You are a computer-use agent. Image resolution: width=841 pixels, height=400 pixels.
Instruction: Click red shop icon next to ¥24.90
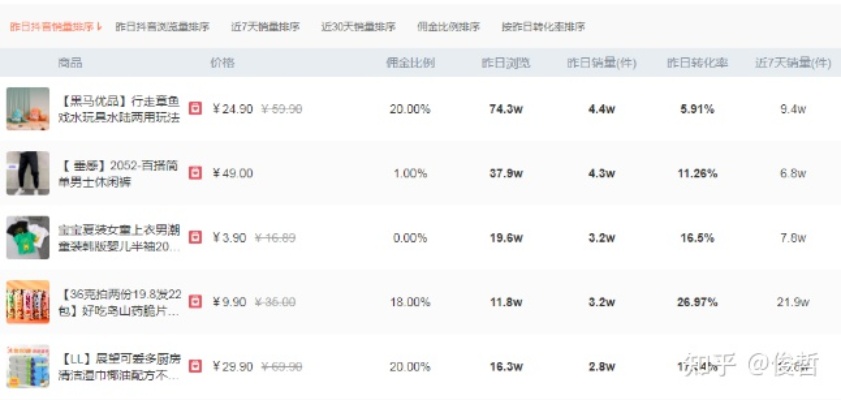click(196, 109)
